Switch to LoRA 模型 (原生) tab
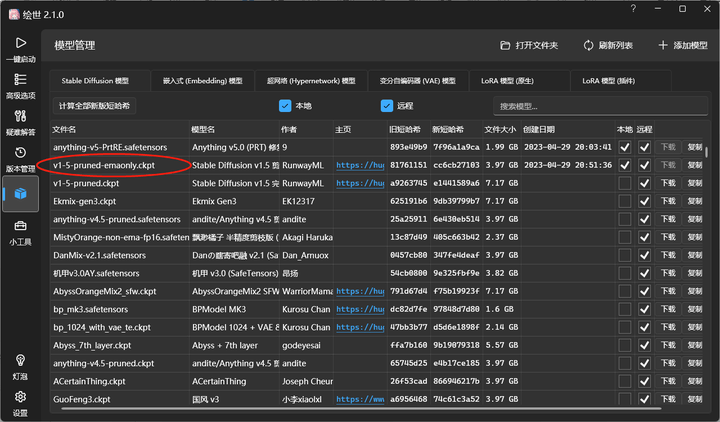Viewport: 720px width, 422px height. 519,81
